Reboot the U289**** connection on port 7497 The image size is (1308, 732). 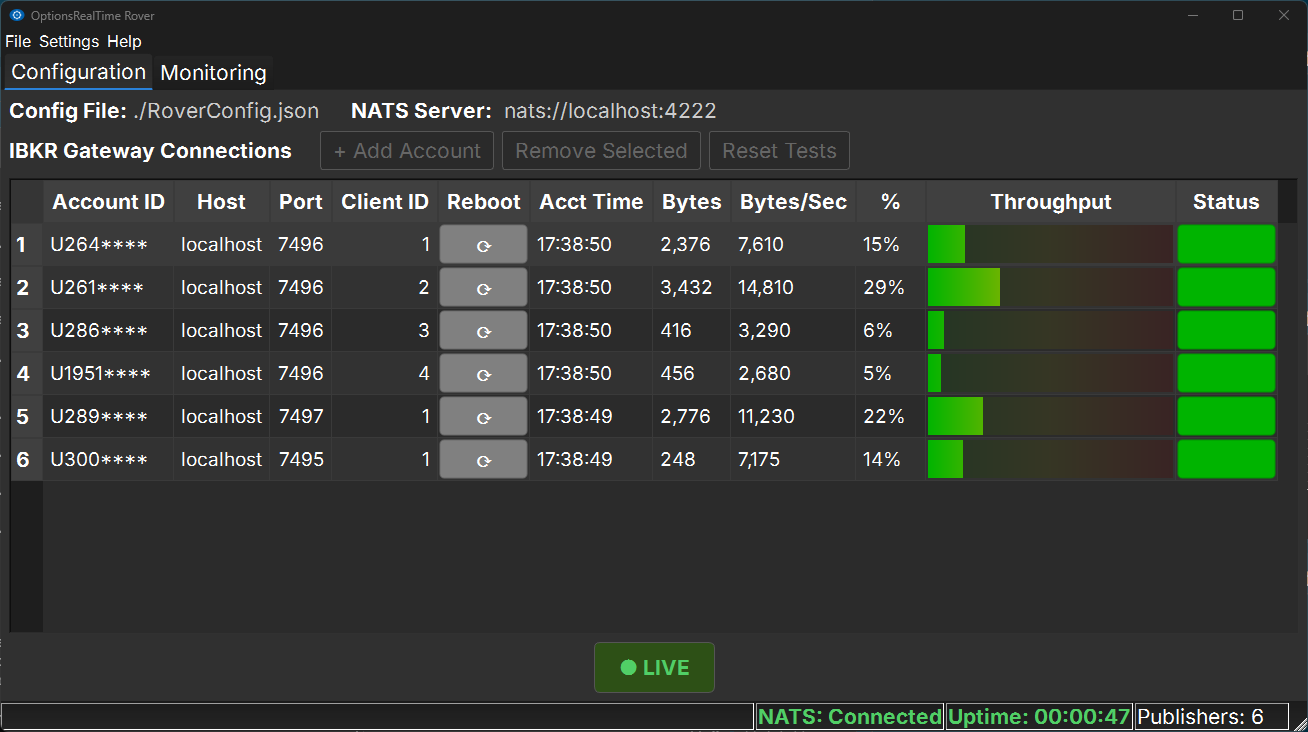(x=483, y=417)
